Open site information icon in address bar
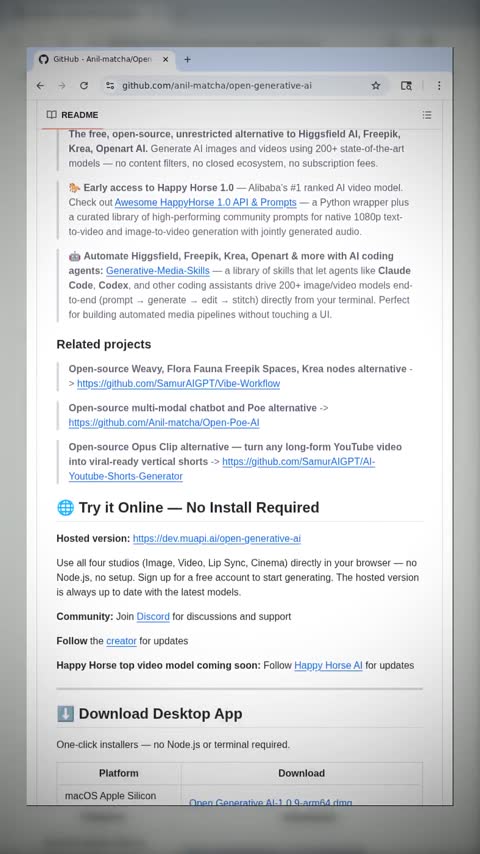480x854 pixels. [110, 86]
